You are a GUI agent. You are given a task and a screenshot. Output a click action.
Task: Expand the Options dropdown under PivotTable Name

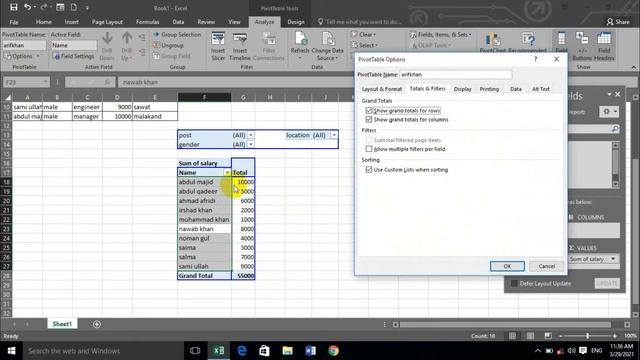[22, 56]
